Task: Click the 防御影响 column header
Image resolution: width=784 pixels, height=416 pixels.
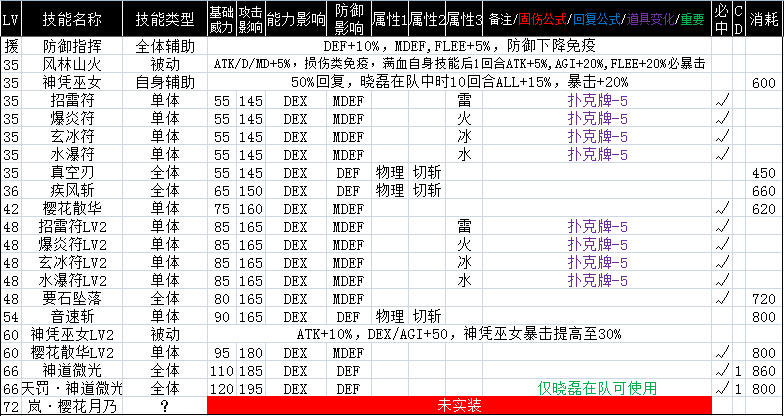Action: pyautogui.click(x=348, y=19)
